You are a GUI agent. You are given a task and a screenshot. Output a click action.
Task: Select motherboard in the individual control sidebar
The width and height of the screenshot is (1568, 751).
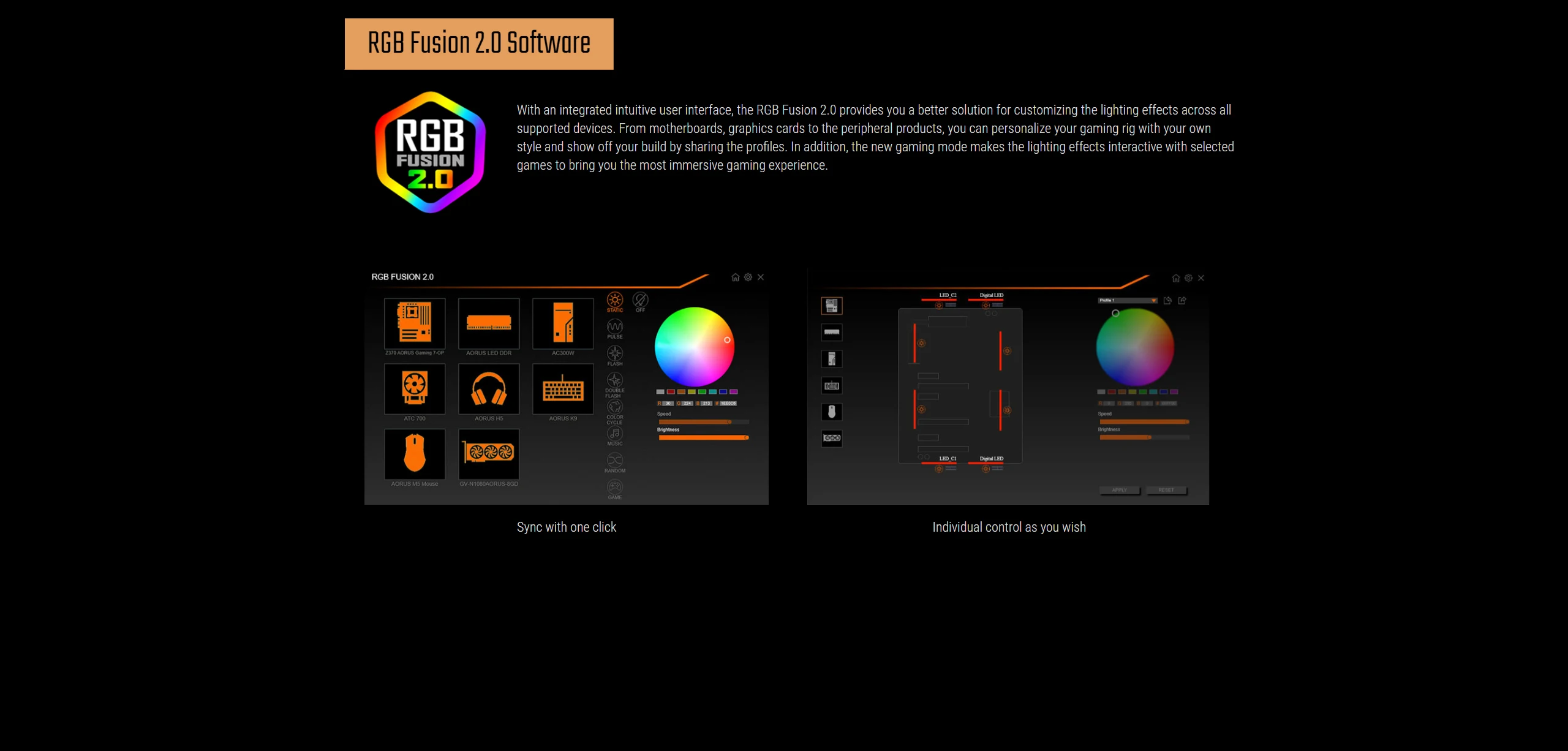pos(832,305)
